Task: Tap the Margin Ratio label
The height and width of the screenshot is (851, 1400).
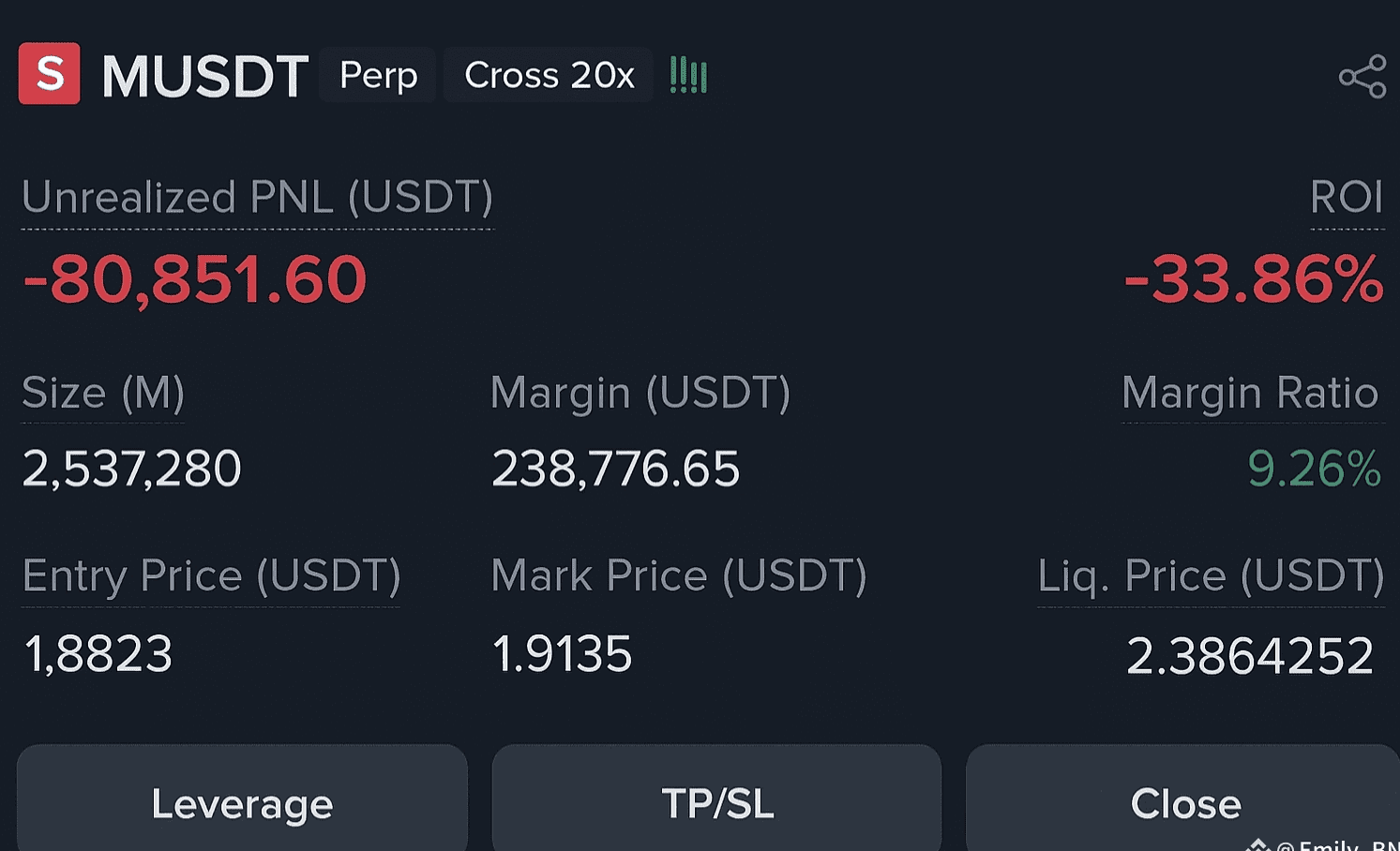Action: (1250, 393)
